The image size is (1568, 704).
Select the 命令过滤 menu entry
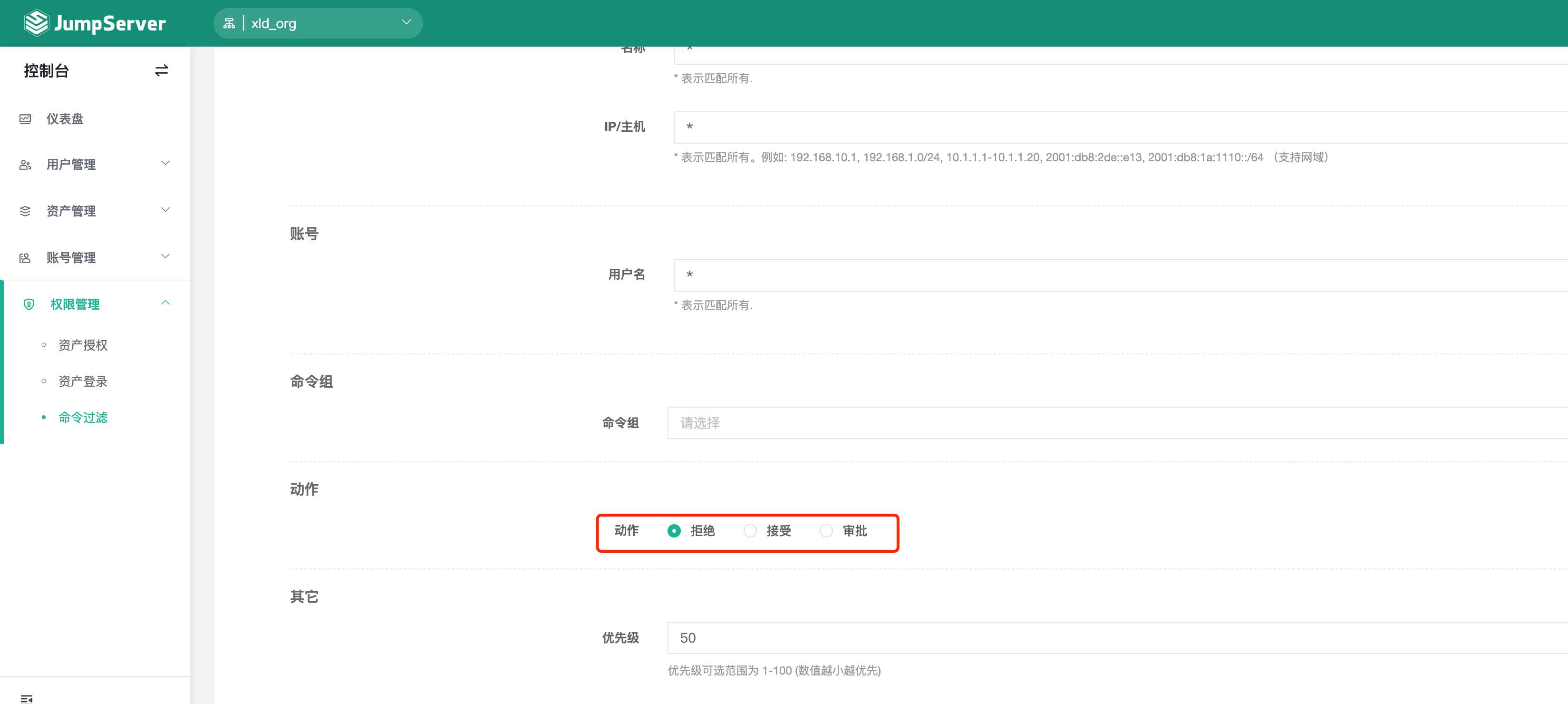(x=82, y=418)
